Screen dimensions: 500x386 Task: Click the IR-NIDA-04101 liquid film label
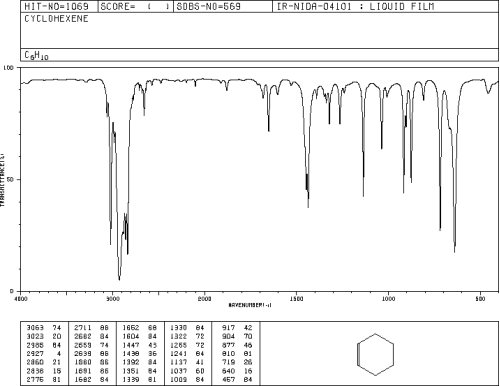(x=355, y=6)
